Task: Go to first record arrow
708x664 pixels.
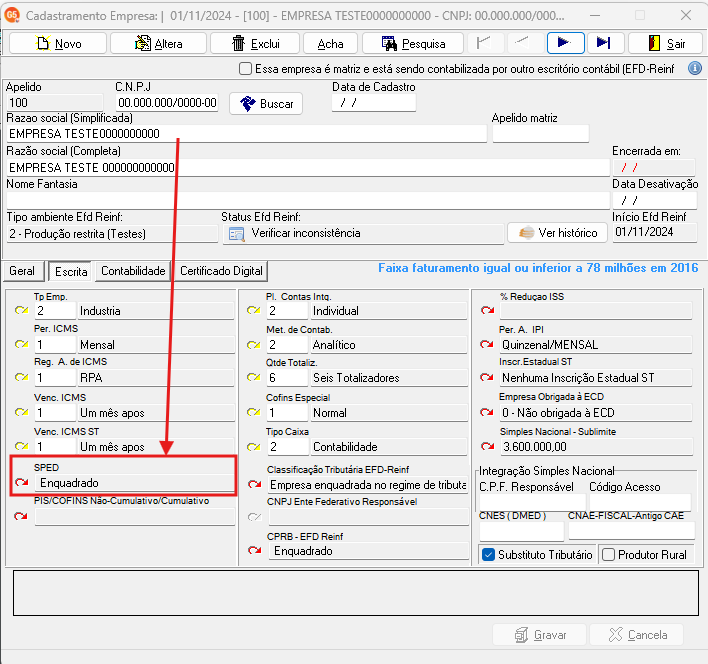Action: [x=484, y=43]
